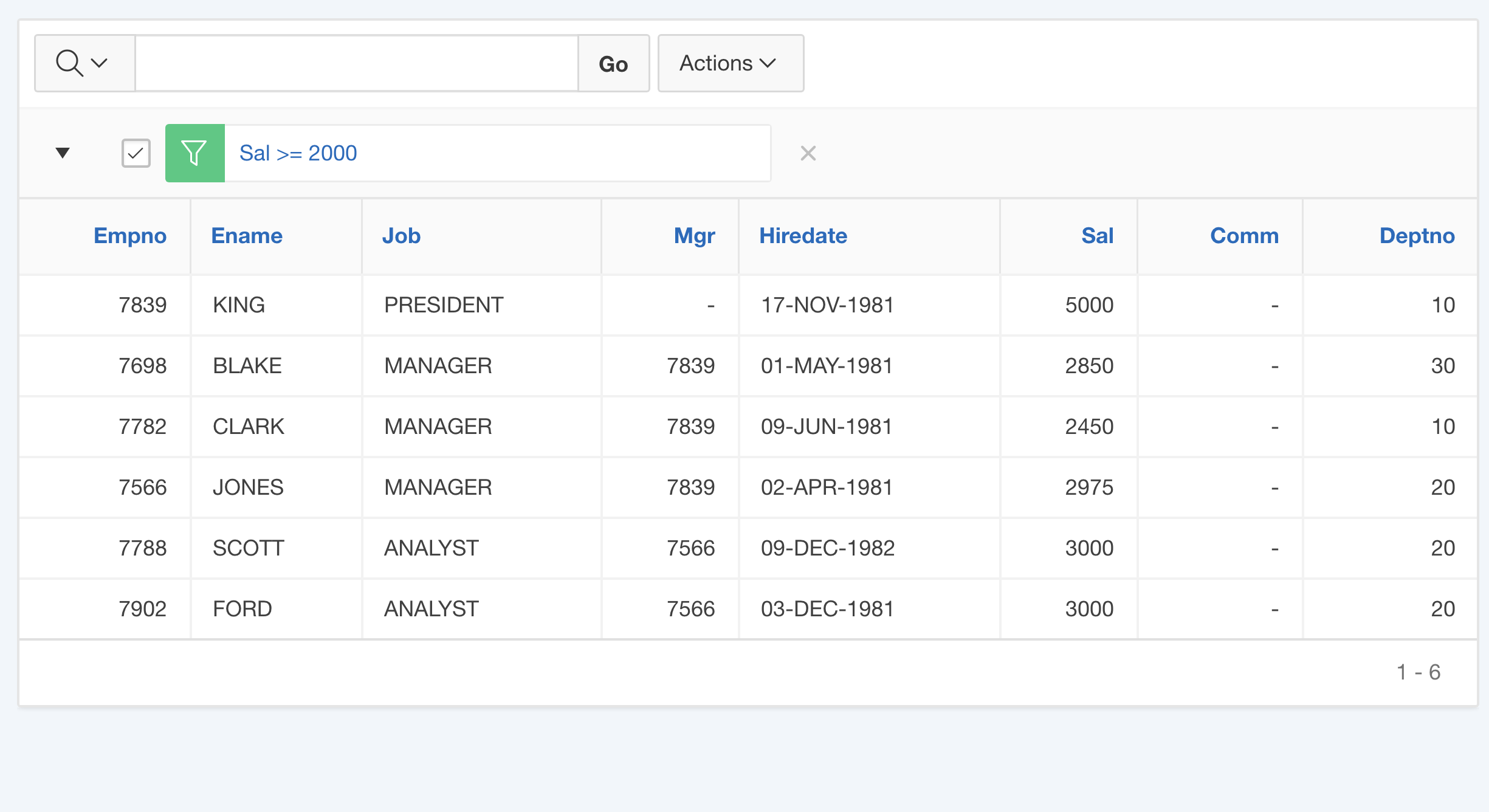Select the KING employee name cell

[239, 305]
